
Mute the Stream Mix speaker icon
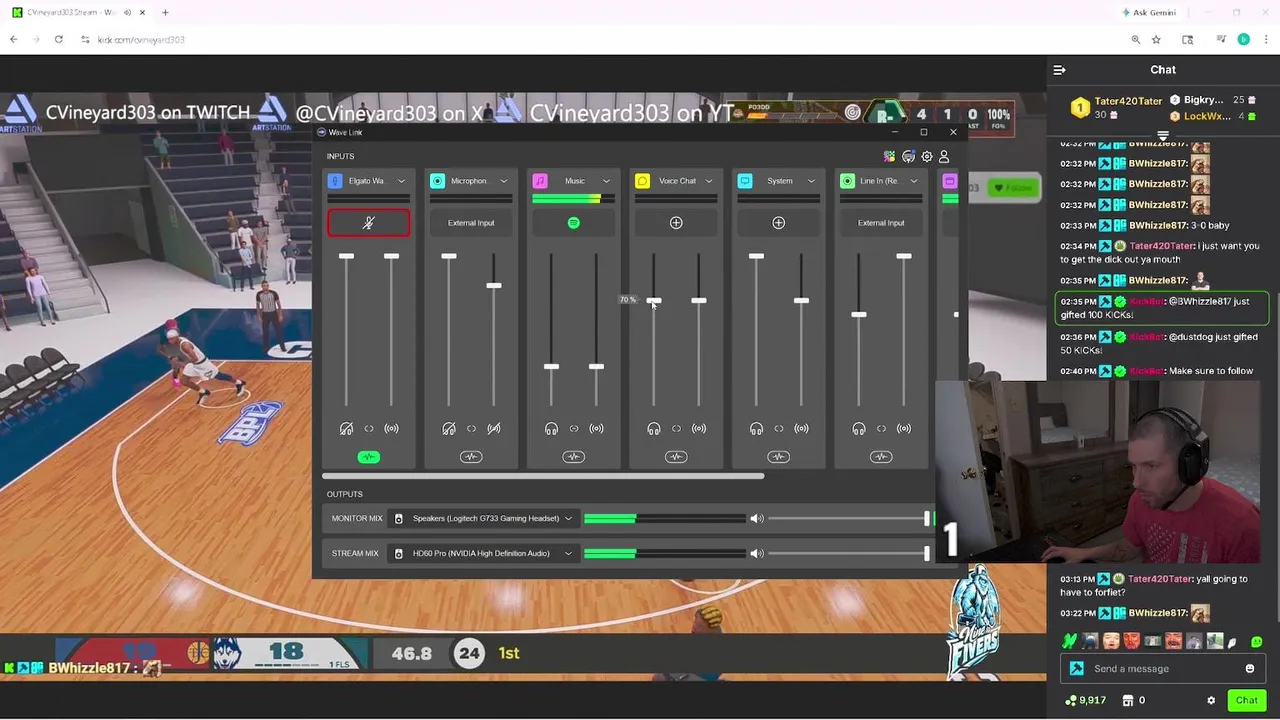[757, 553]
